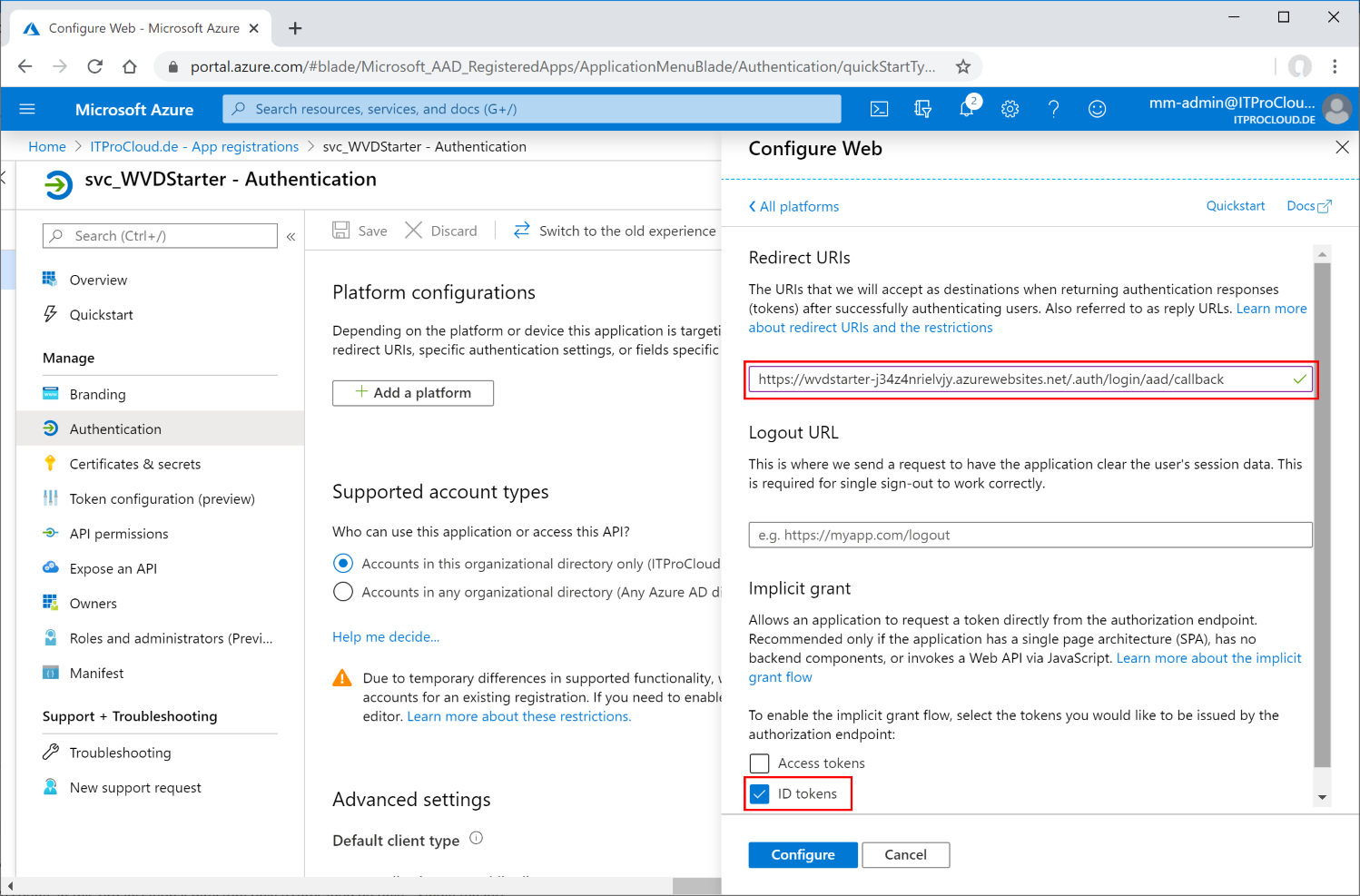This screenshot has height=896, width=1360.
Task: Close the Configure Web browser tab
Action: (x=254, y=28)
